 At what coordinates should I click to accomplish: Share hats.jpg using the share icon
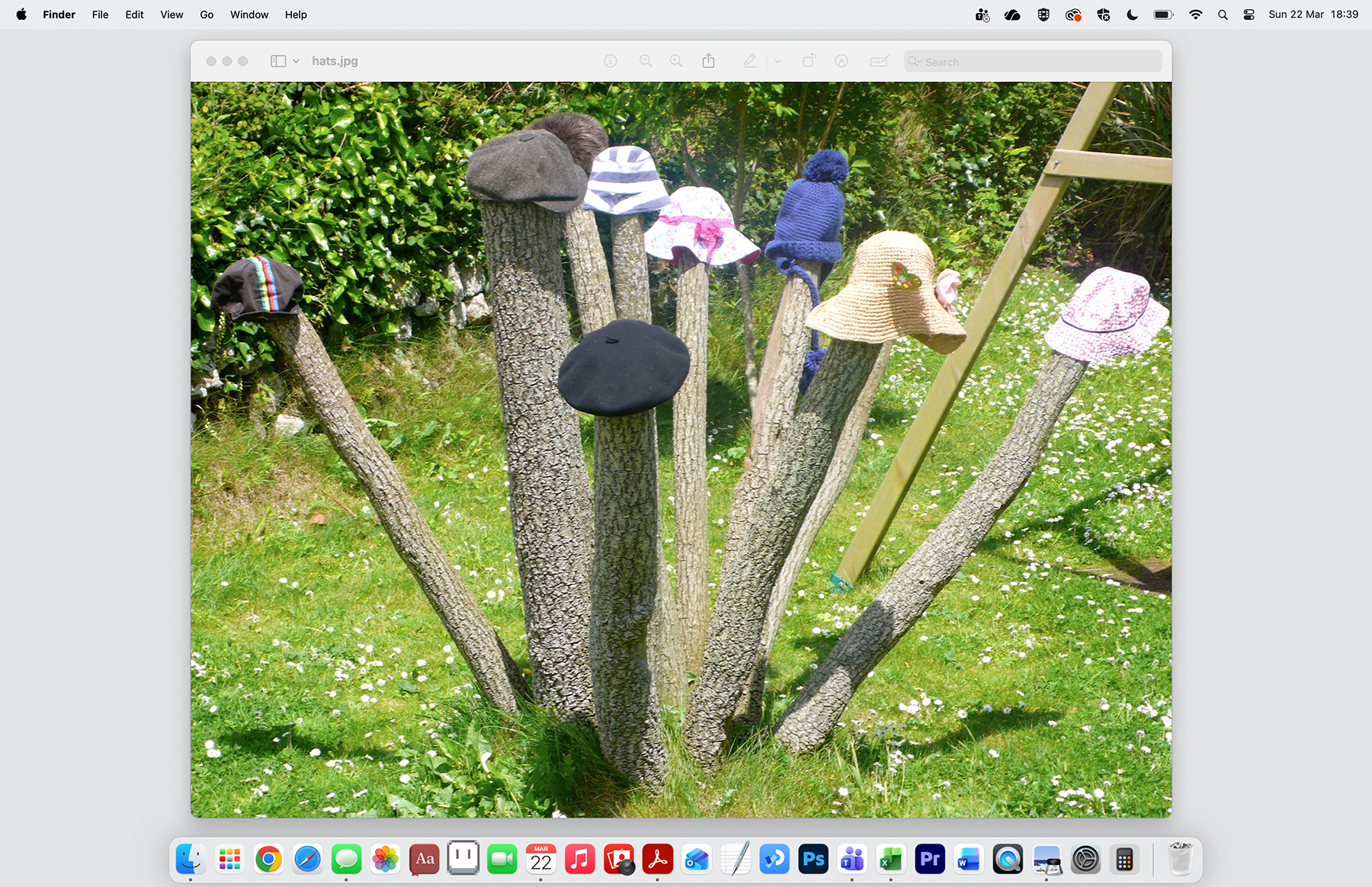pyautogui.click(x=709, y=61)
